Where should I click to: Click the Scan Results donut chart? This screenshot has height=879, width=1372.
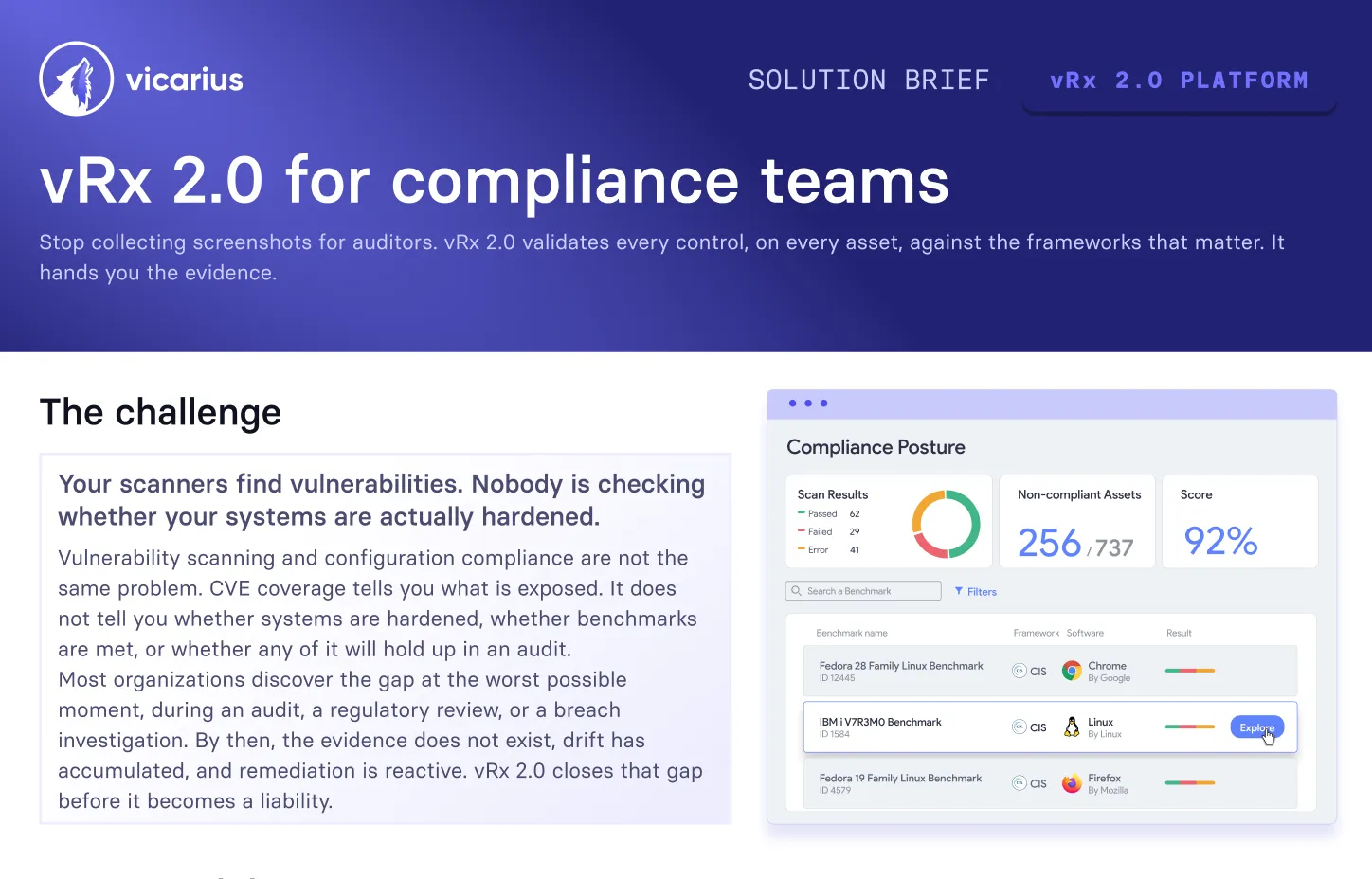(946, 524)
